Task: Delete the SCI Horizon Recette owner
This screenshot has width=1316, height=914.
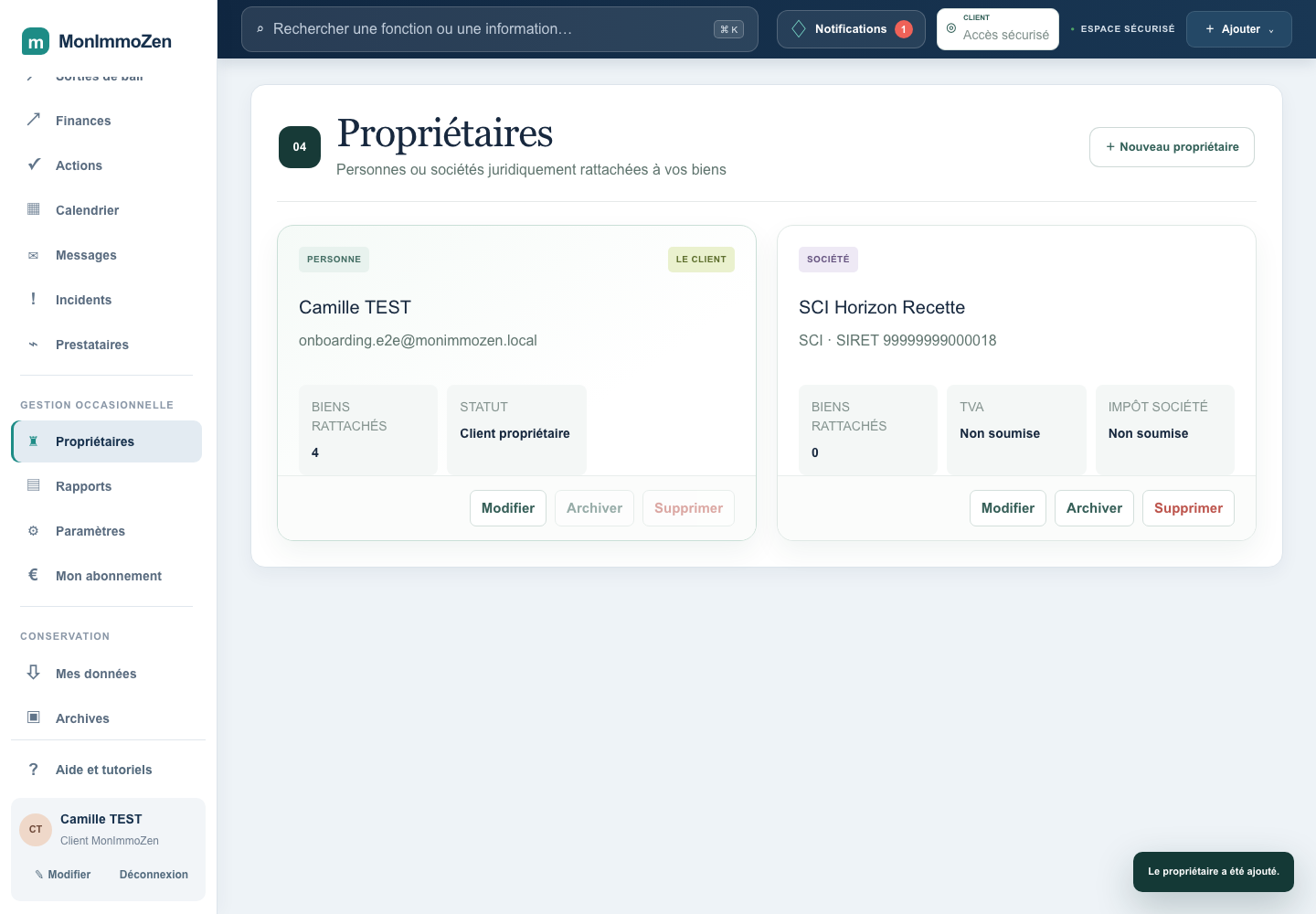Action: pos(1188,508)
